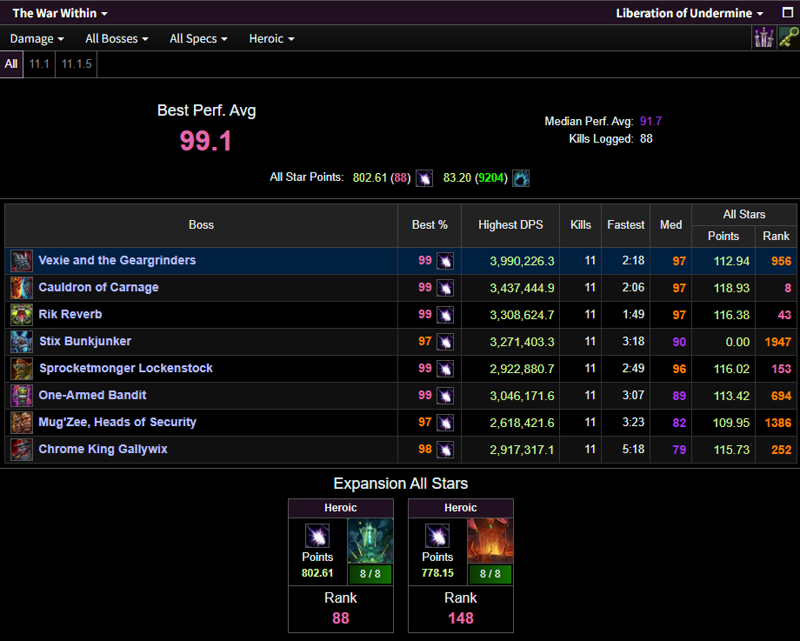Click the All Stars Points column header

click(x=723, y=236)
